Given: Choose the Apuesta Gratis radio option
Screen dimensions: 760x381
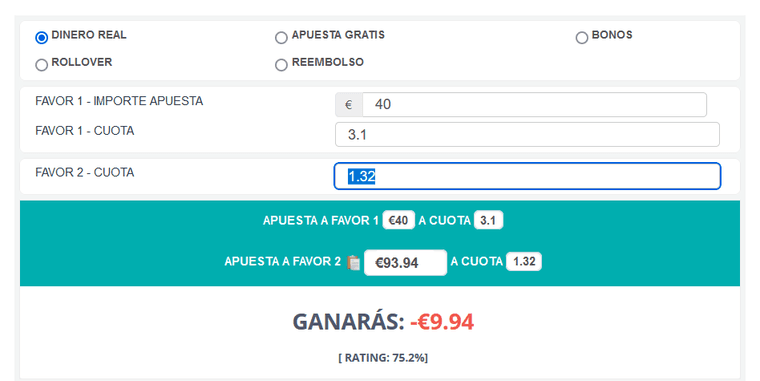Looking at the screenshot, I should (281, 37).
